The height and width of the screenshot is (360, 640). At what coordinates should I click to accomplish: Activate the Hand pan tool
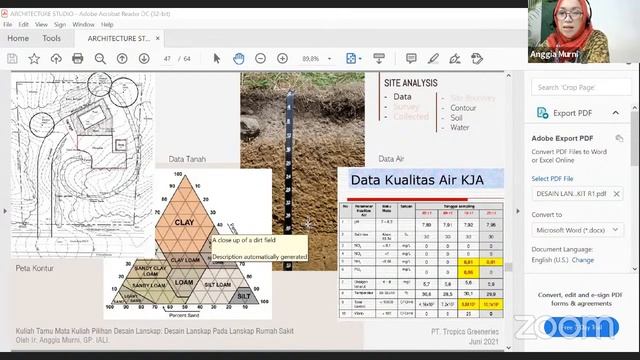click(x=239, y=59)
